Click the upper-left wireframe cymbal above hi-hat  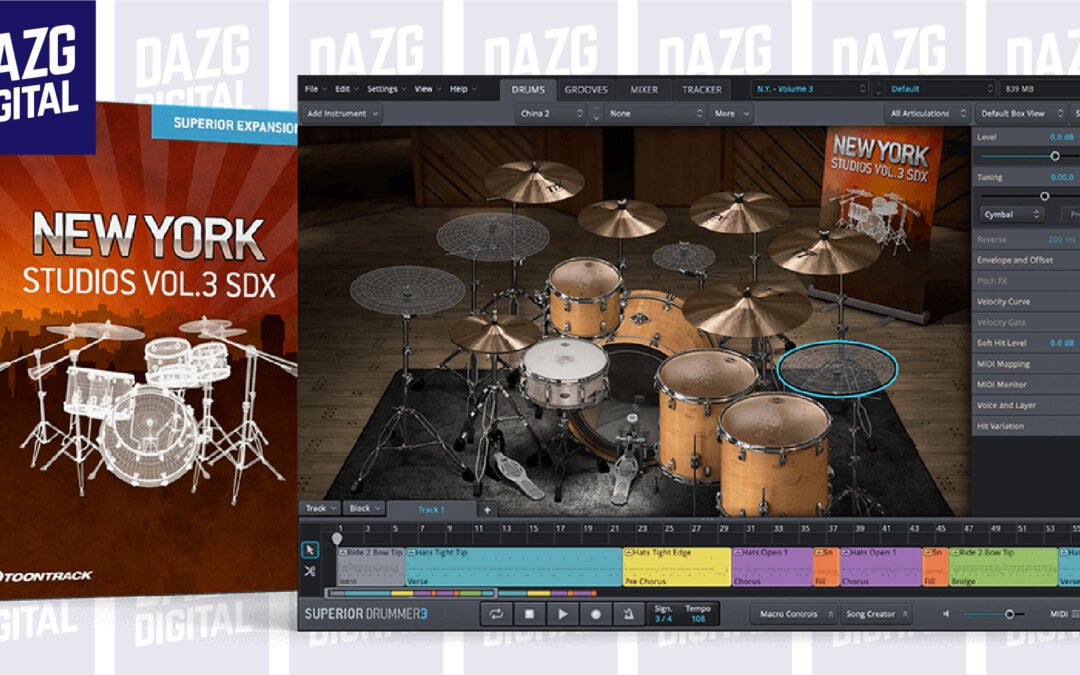click(492, 236)
